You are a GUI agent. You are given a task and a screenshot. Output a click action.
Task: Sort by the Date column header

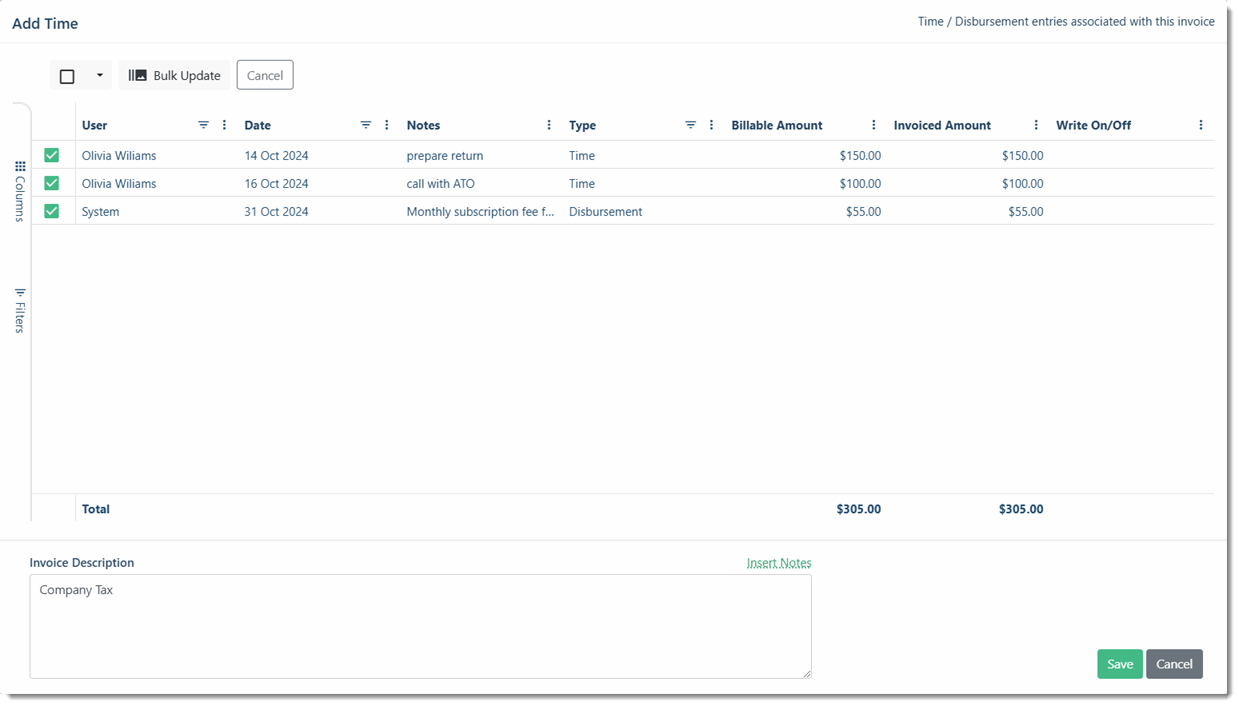pyautogui.click(x=258, y=125)
